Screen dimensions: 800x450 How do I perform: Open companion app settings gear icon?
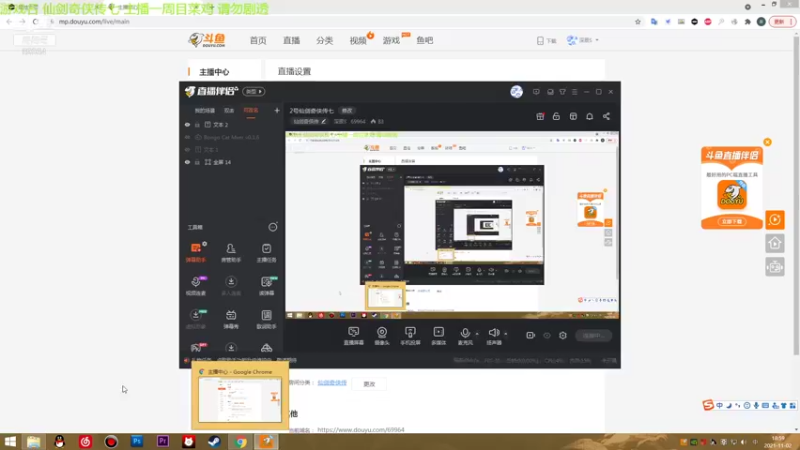563,335
